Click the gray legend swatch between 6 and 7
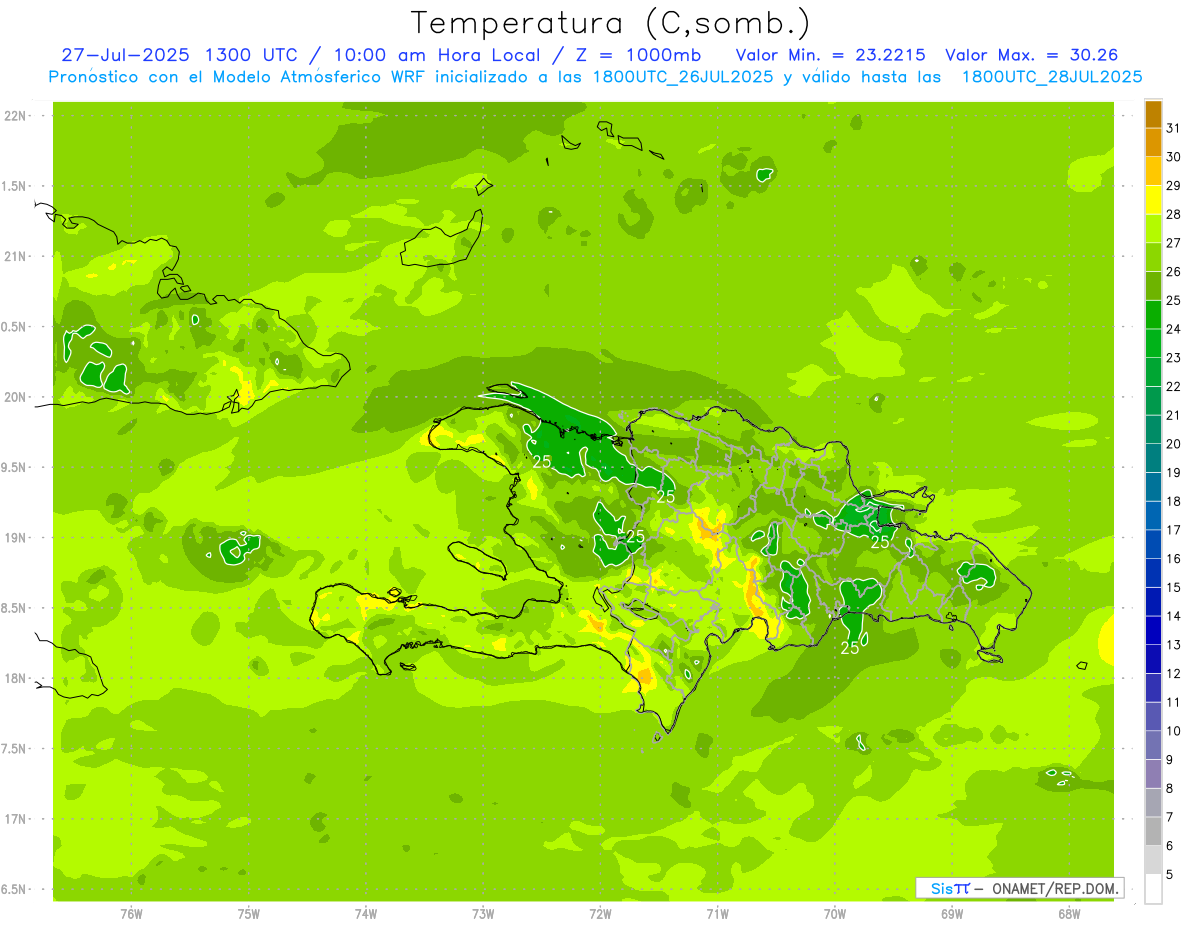1200x927 pixels. point(1153,832)
